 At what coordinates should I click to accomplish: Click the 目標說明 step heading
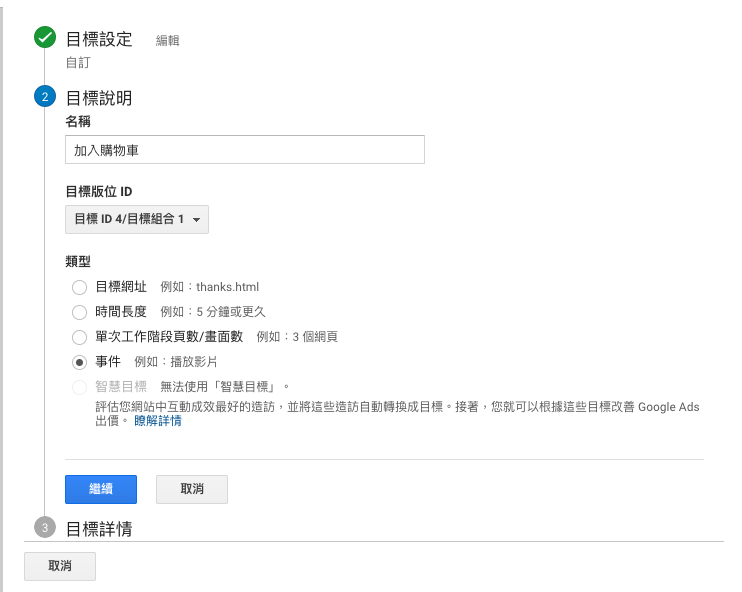(x=99, y=98)
